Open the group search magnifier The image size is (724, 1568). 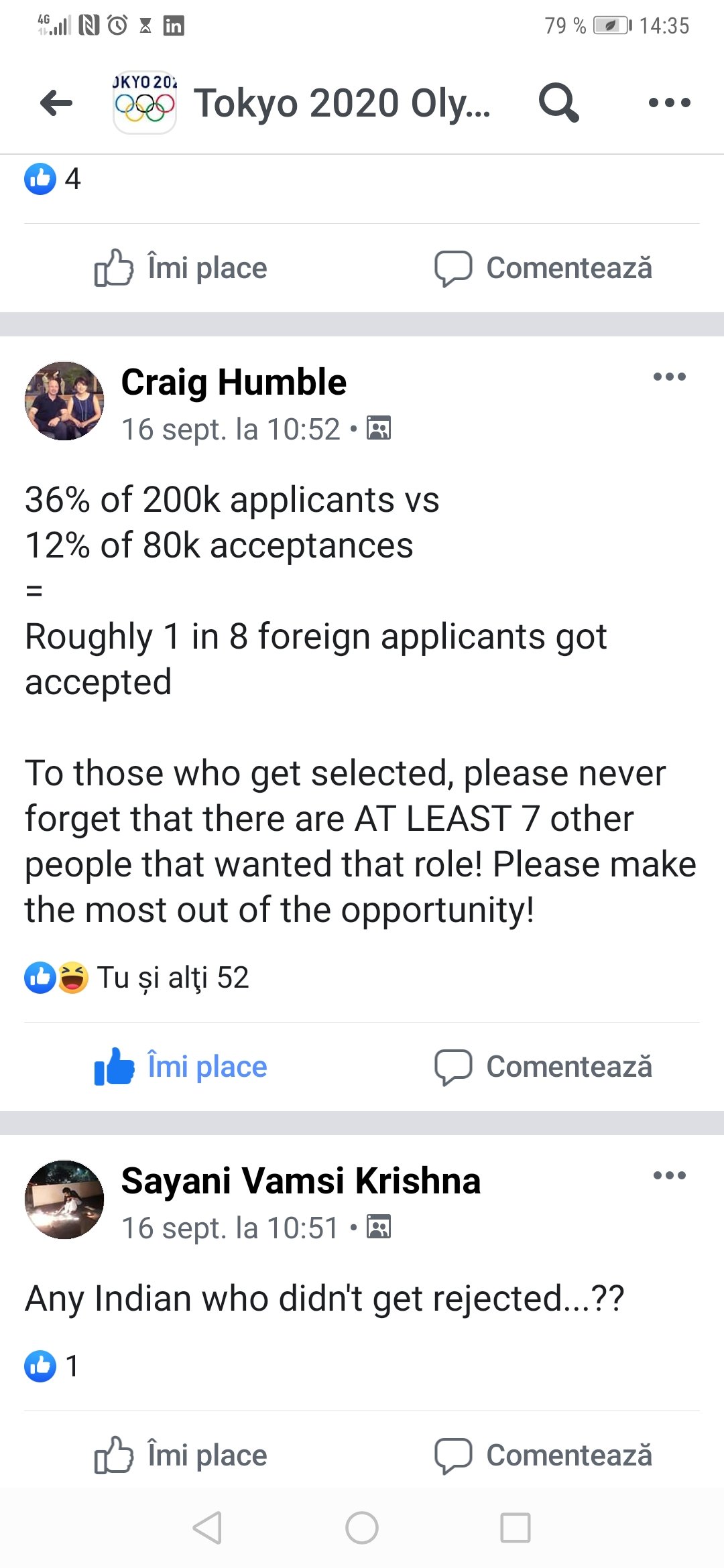558,103
